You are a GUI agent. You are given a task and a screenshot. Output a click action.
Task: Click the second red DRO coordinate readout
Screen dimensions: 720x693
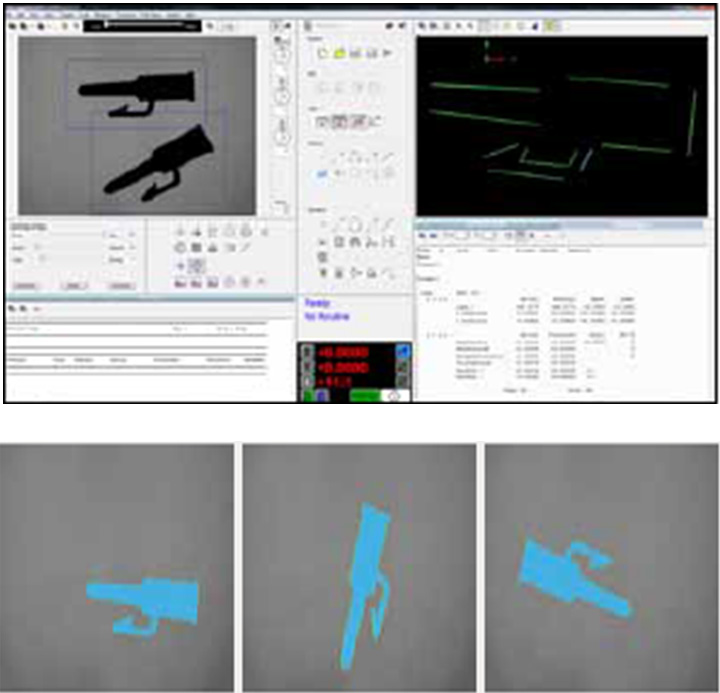(343, 367)
